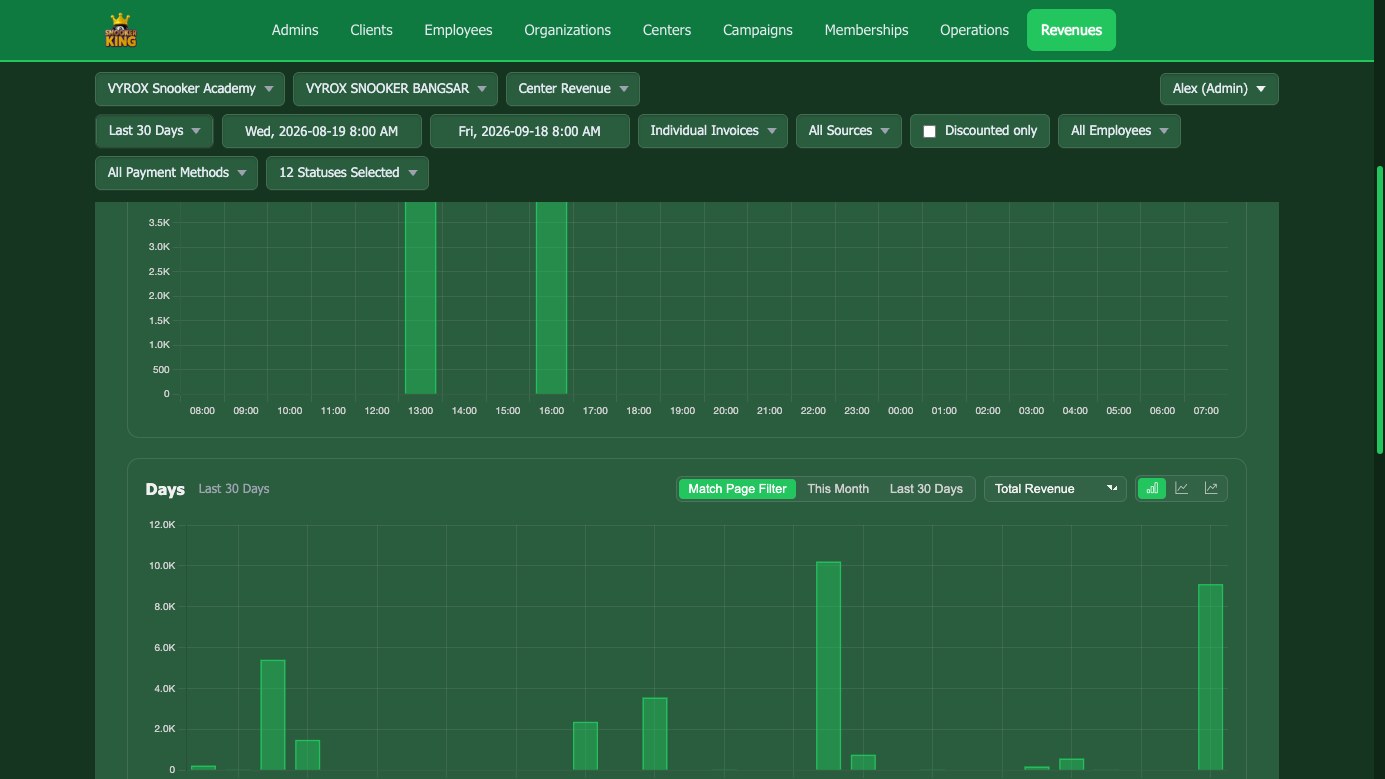
Task: Open the VYROX Snooker Academy dropdown
Action: point(190,89)
